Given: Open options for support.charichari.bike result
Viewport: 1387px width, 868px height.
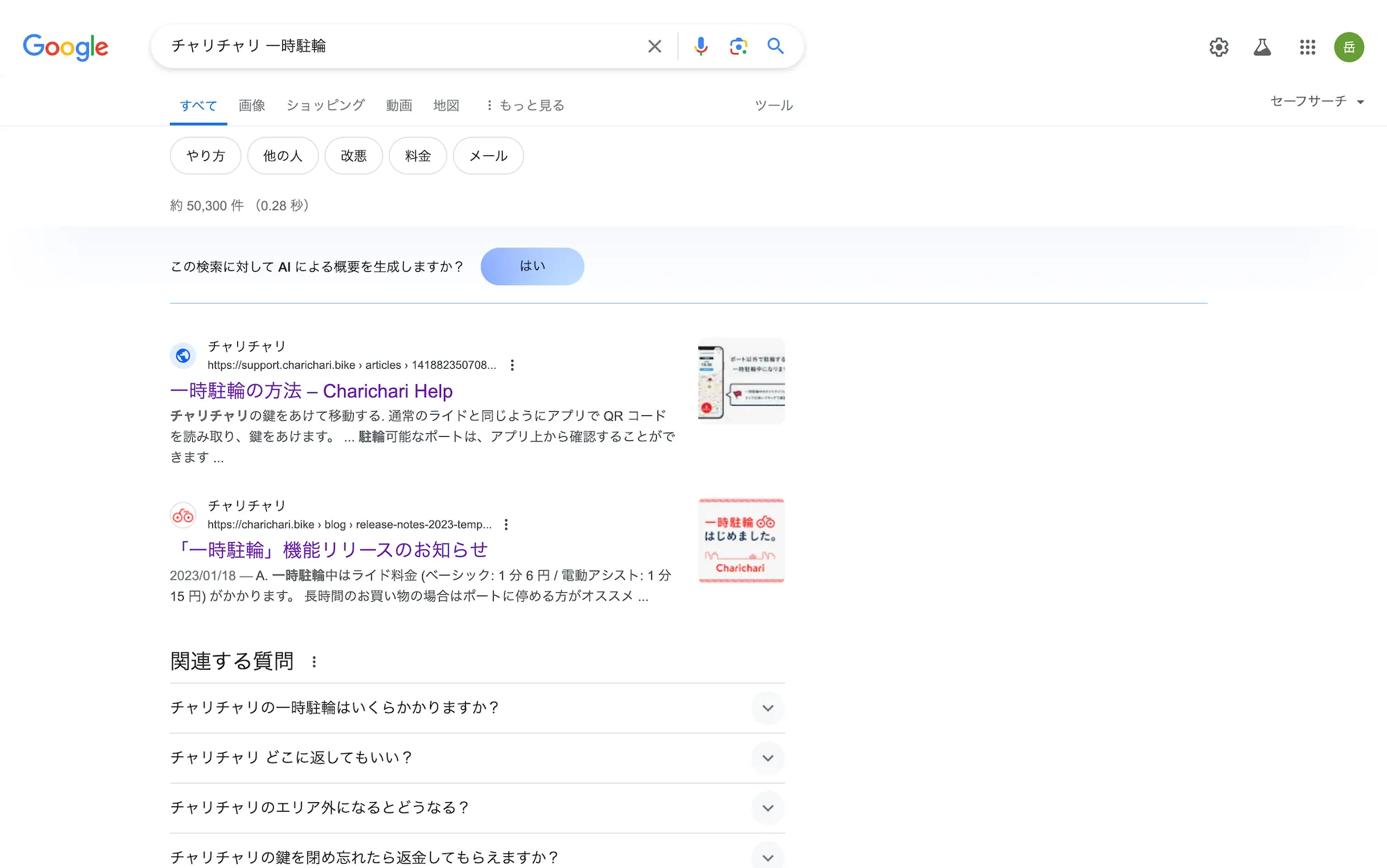Looking at the screenshot, I should click(512, 365).
